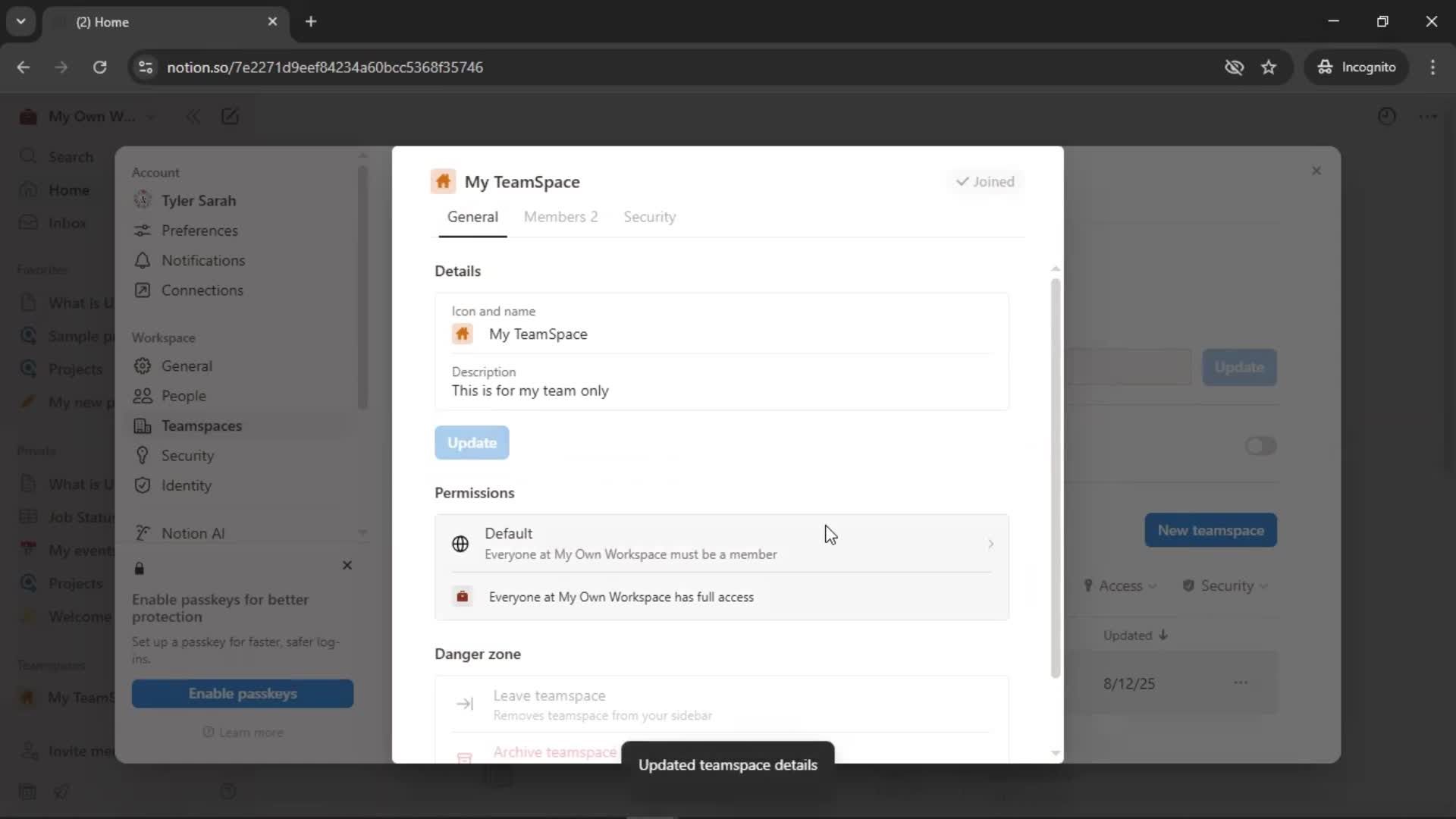
Task: Reload the page in the browser
Action: (x=99, y=67)
